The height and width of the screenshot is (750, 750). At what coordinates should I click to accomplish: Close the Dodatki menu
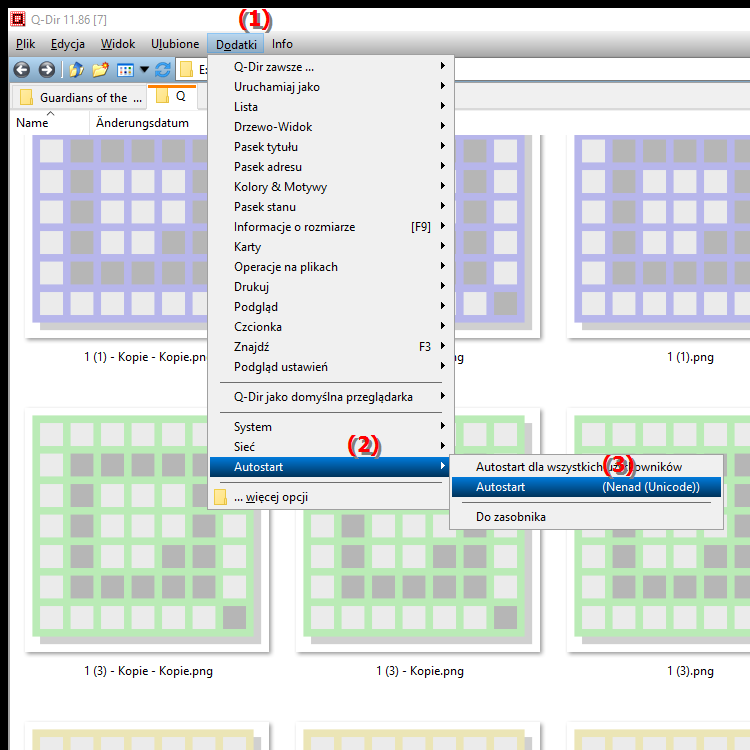point(236,44)
